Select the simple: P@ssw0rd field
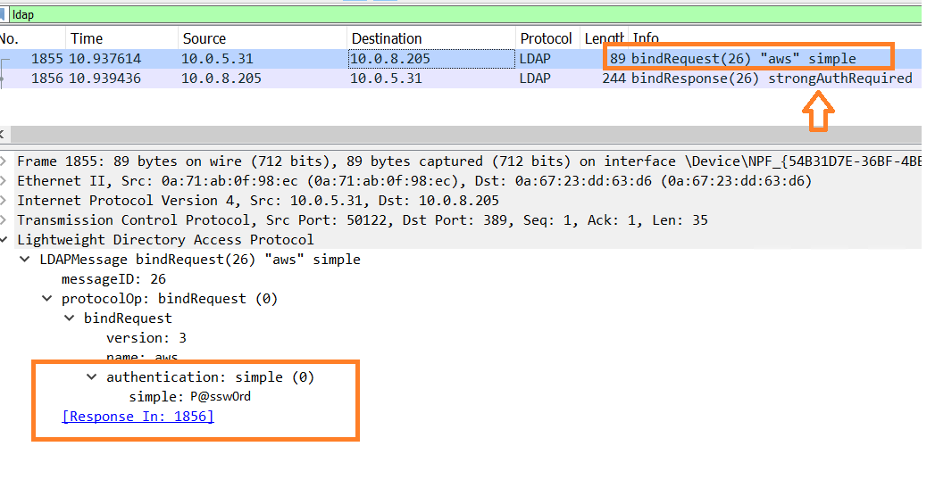This screenshot has height=496, width=934. (189, 397)
